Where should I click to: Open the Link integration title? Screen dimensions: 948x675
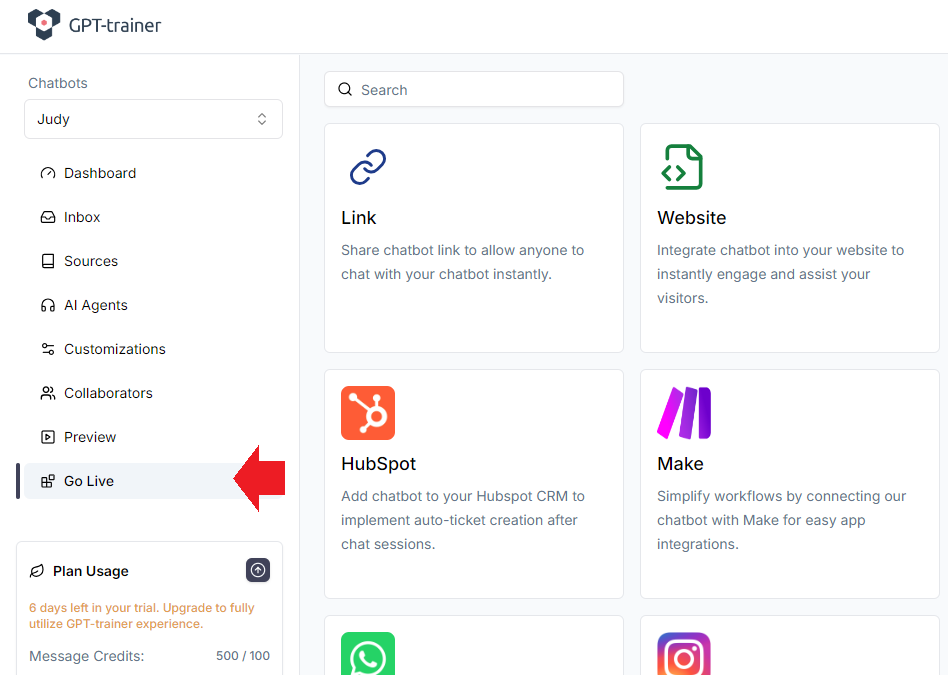[359, 218]
